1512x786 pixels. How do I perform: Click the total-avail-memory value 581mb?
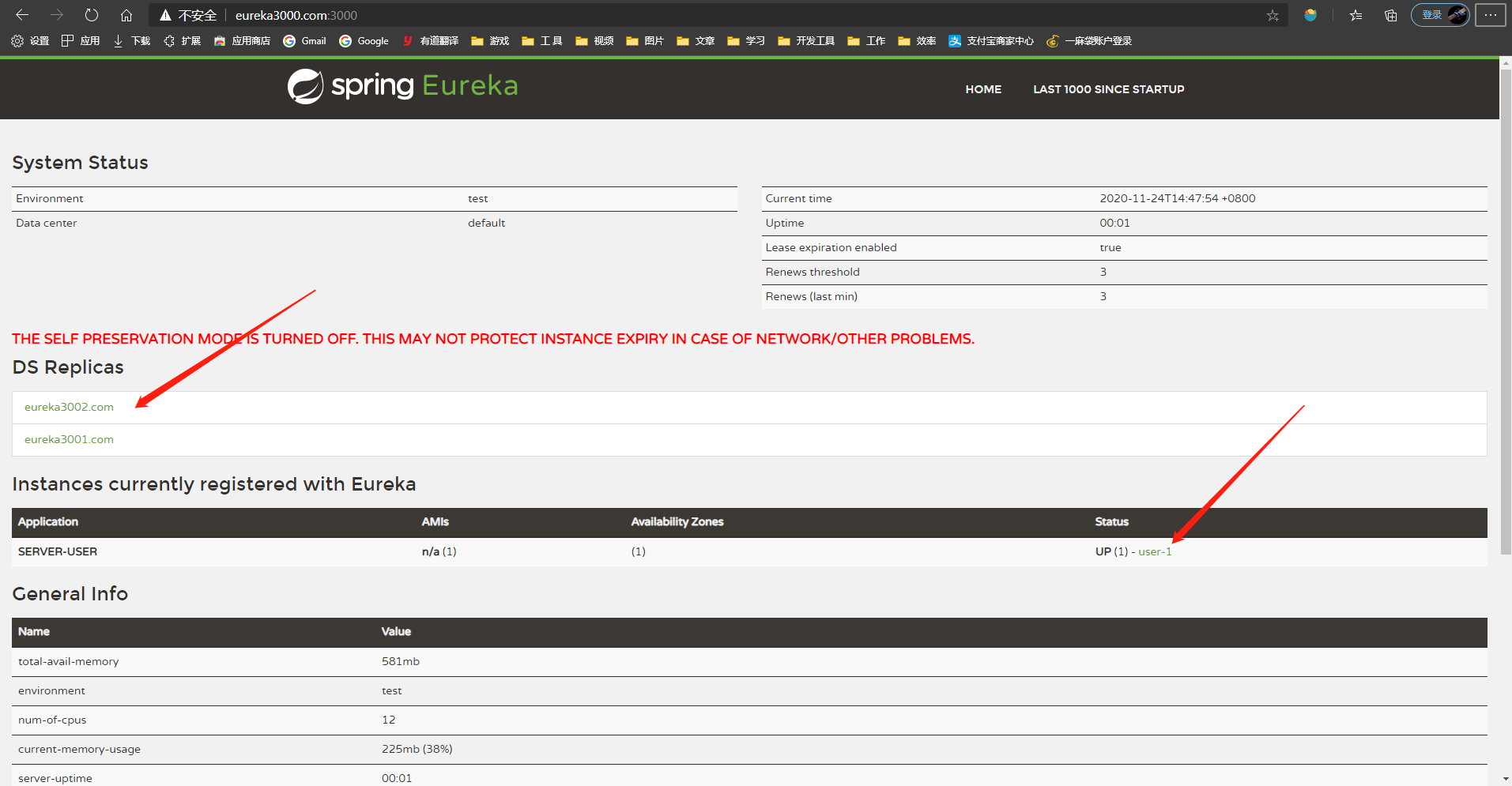click(x=401, y=661)
